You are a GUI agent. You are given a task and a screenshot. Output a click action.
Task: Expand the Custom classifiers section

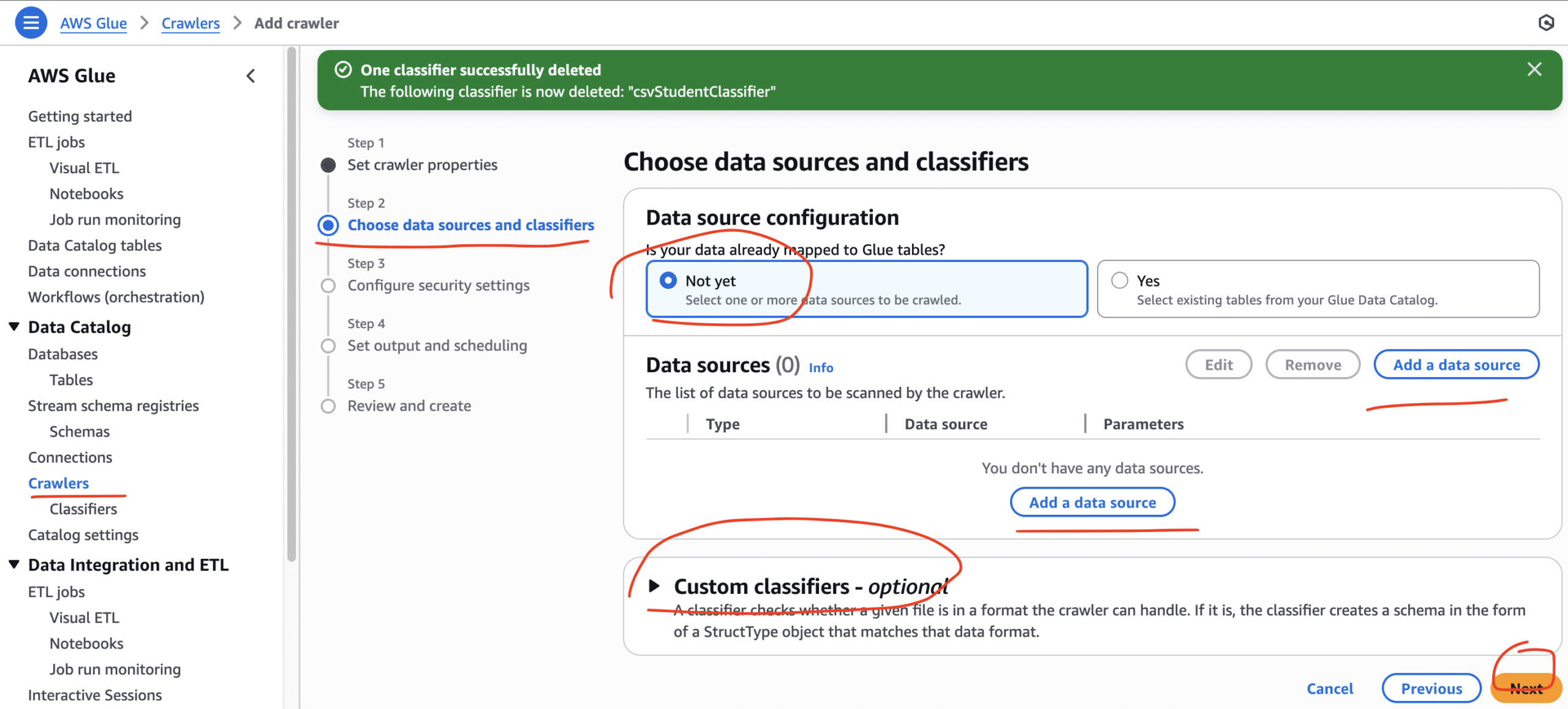(x=655, y=585)
